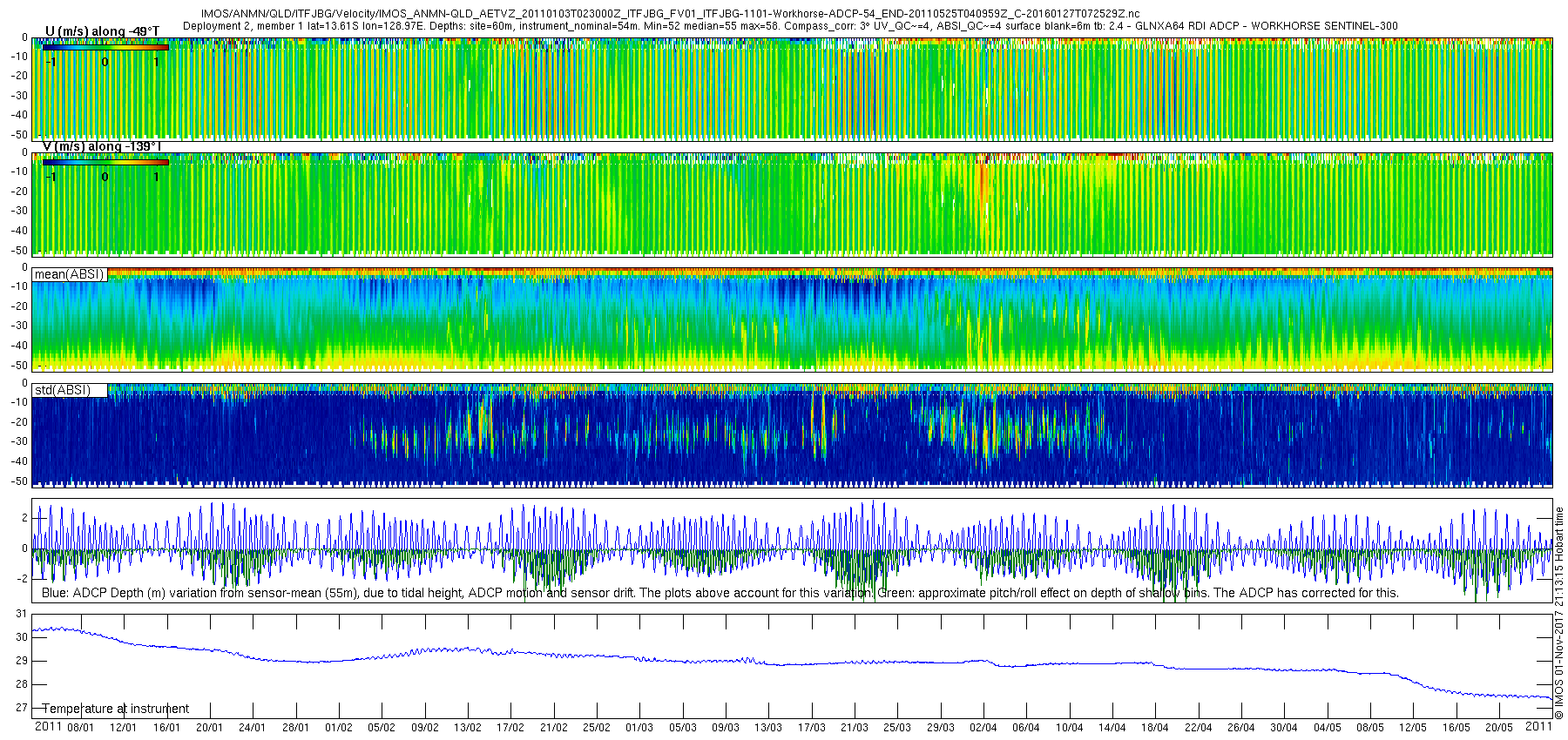
Task: Click the 20/05 date tick label
Action: [1499, 728]
